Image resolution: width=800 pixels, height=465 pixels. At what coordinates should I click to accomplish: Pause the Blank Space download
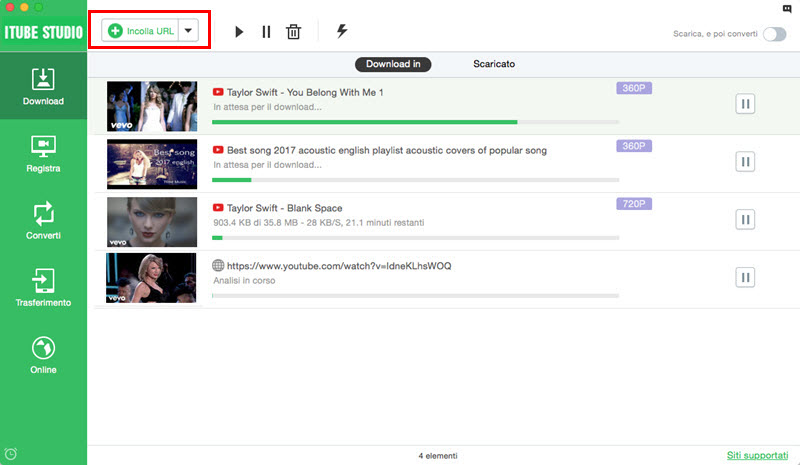pyautogui.click(x=745, y=219)
